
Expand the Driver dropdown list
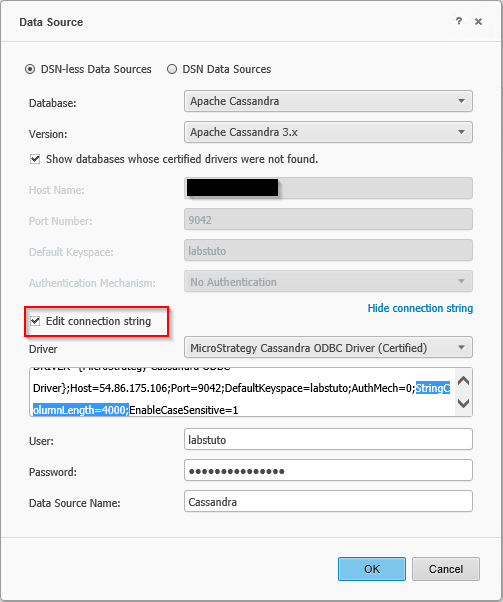pyautogui.click(x=328, y=347)
